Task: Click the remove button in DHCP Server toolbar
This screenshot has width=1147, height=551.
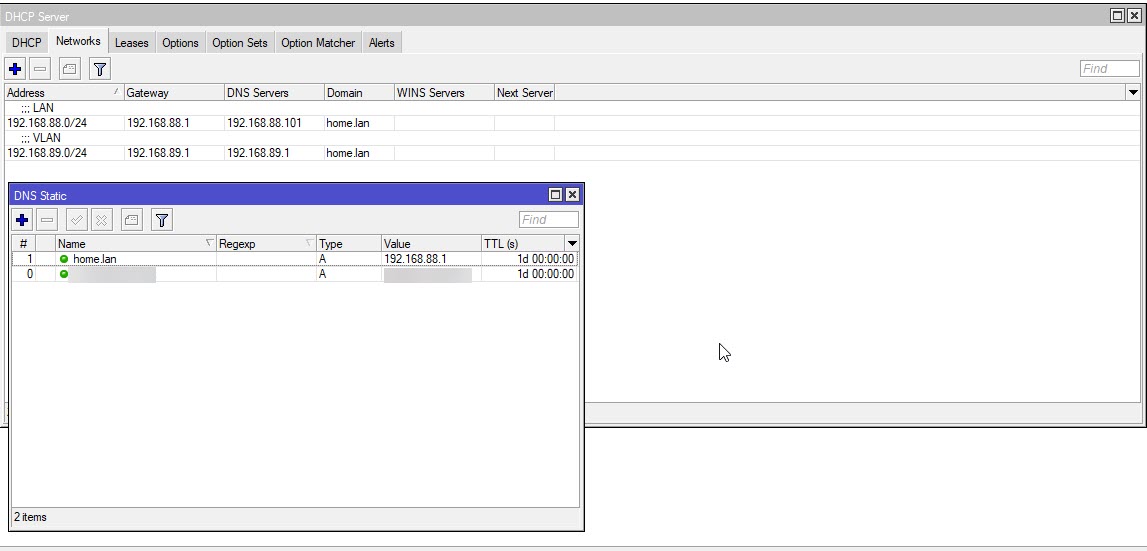Action: [x=40, y=70]
